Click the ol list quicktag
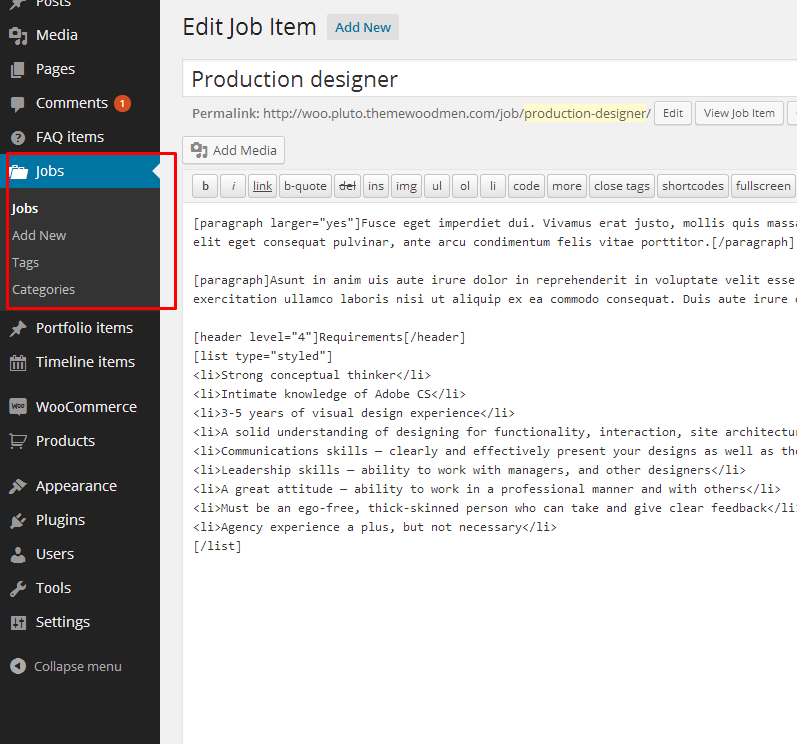The height and width of the screenshot is (744, 797). (x=465, y=187)
